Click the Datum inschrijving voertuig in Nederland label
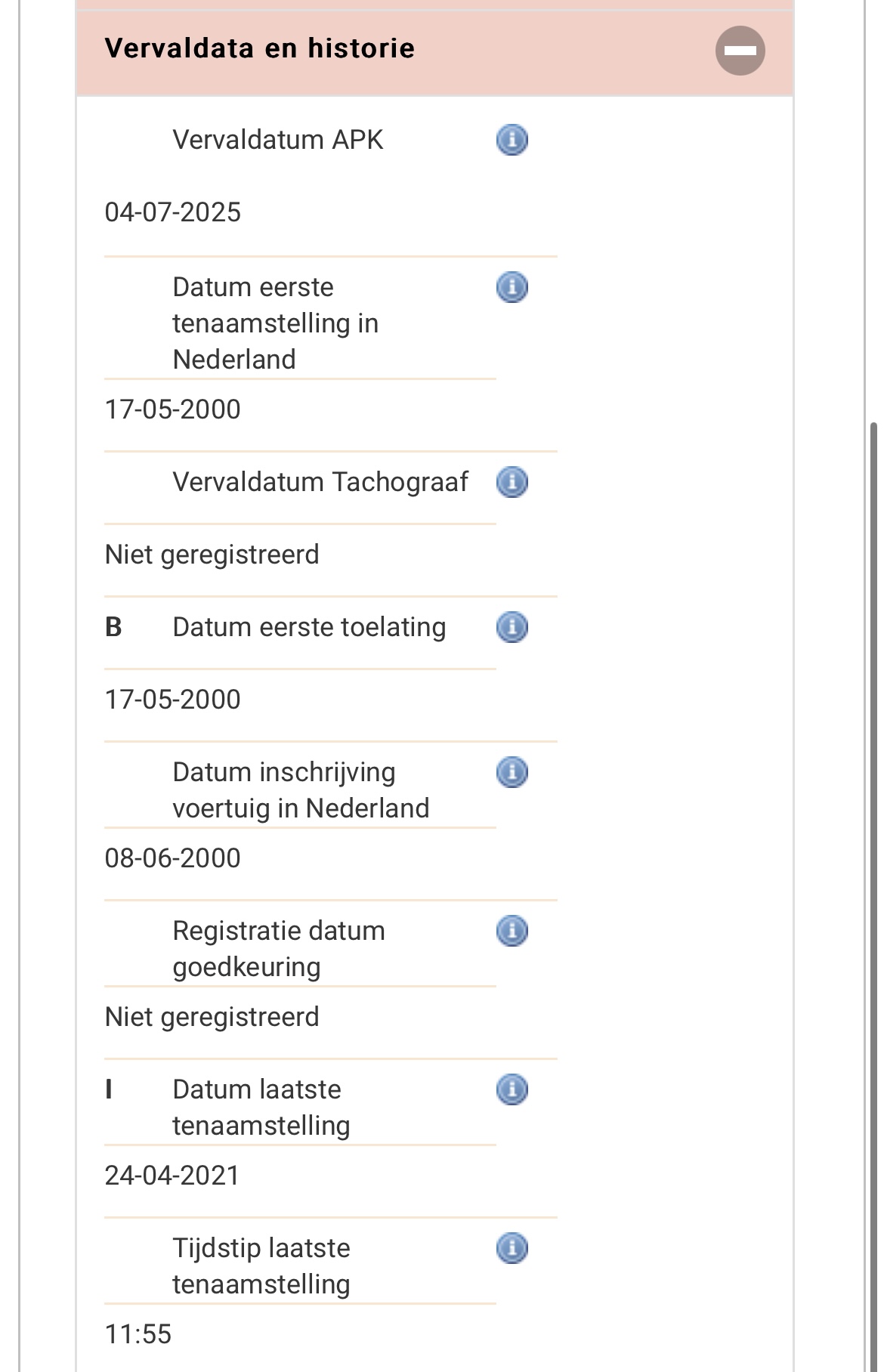The width and height of the screenshot is (884, 1372). [x=300, y=790]
